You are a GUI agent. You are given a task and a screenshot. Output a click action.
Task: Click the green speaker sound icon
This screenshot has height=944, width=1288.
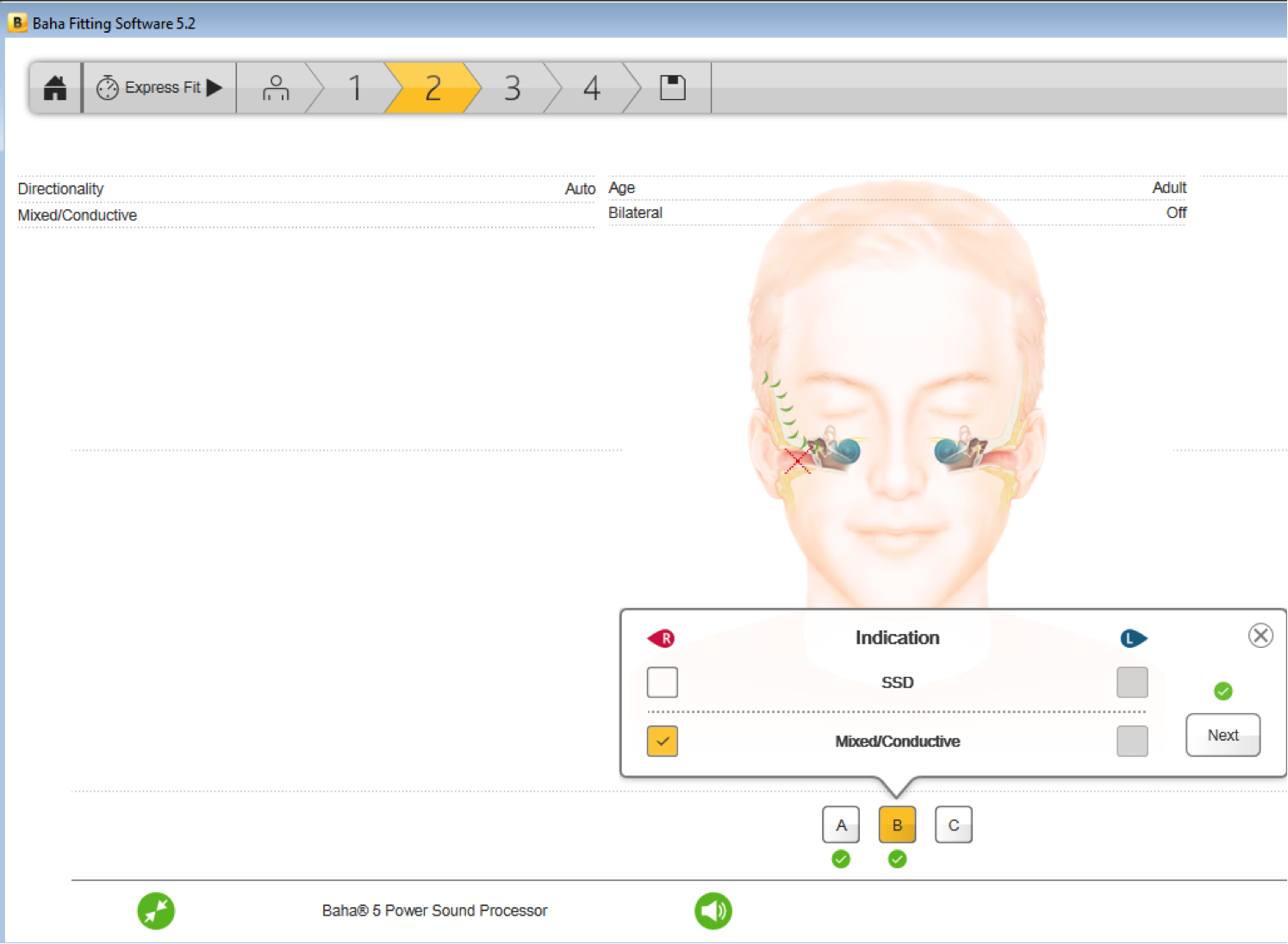(x=713, y=910)
